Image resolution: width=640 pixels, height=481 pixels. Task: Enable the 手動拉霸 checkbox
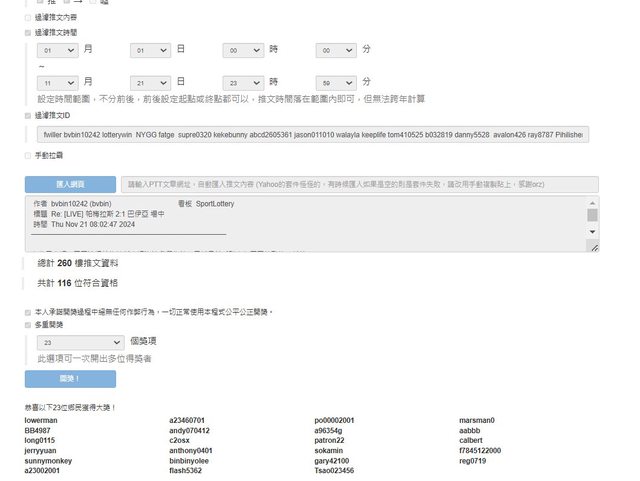click(28, 156)
